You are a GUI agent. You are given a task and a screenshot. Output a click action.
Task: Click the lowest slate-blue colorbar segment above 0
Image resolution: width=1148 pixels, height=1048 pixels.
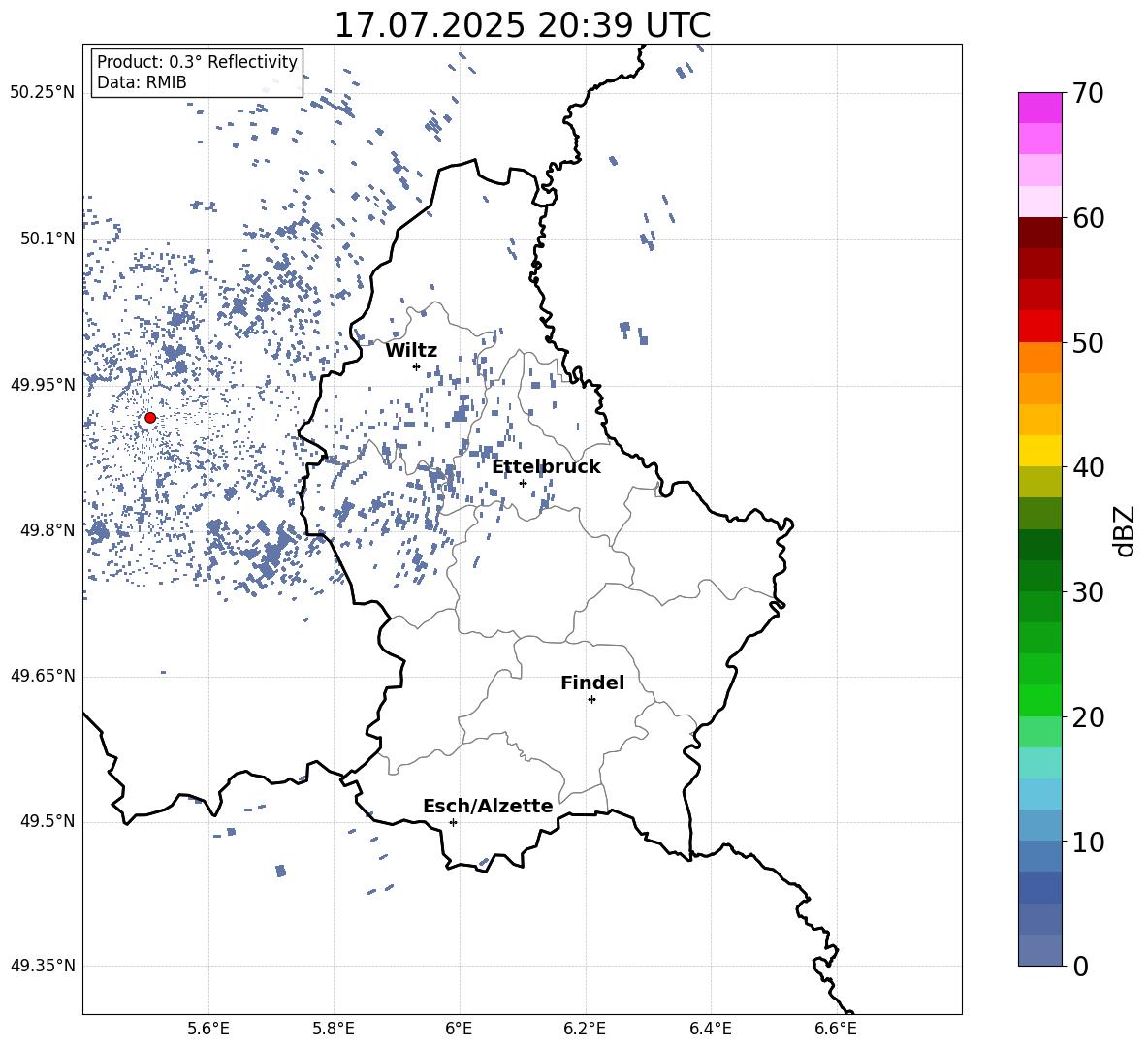coord(1039,950)
